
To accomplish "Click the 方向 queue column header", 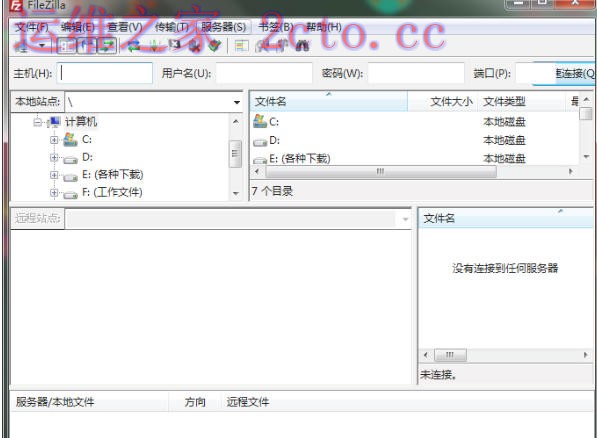I will (195, 402).
